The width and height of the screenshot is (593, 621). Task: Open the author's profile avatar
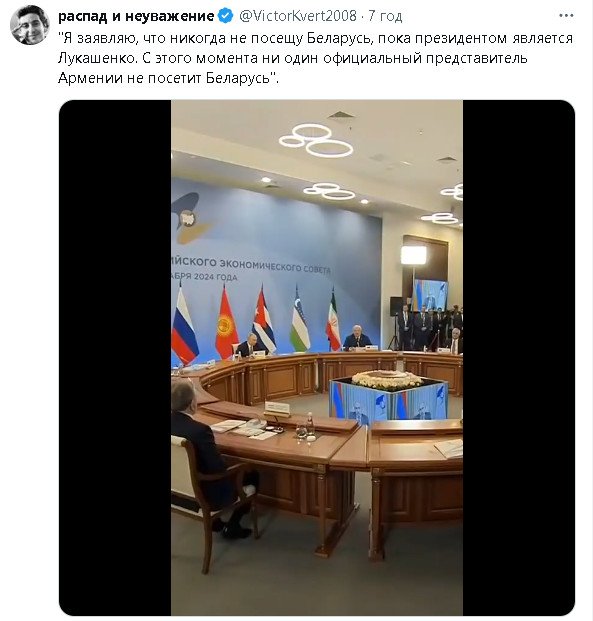[x=29, y=25]
